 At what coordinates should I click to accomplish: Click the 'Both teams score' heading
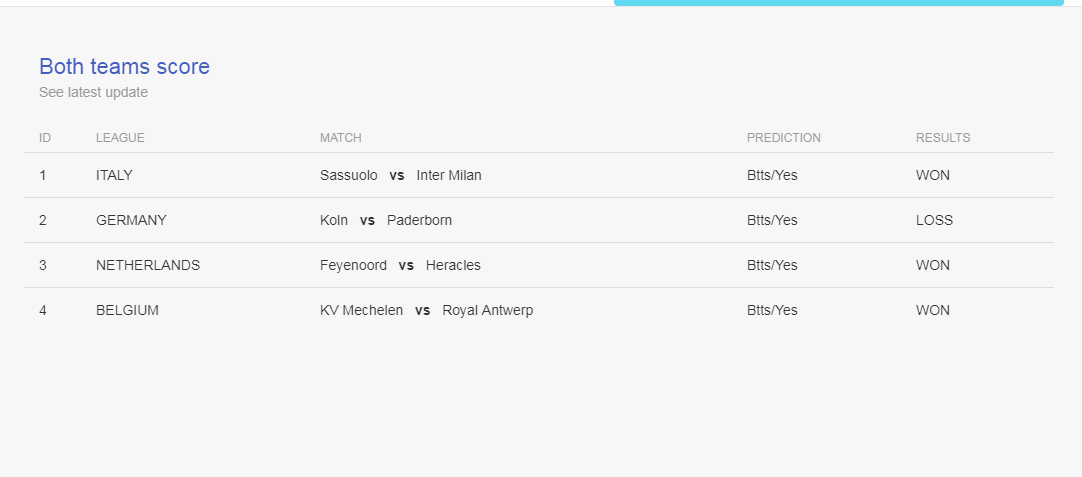[124, 66]
